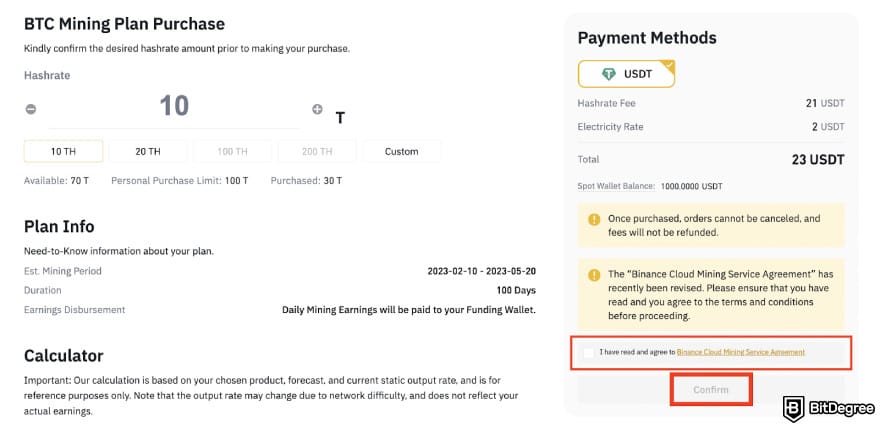The height and width of the screenshot is (428, 880).
Task: Click the Daily Mining Earnings Funding Wallet text
Action: pyautogui.click(x=409, y=310)
